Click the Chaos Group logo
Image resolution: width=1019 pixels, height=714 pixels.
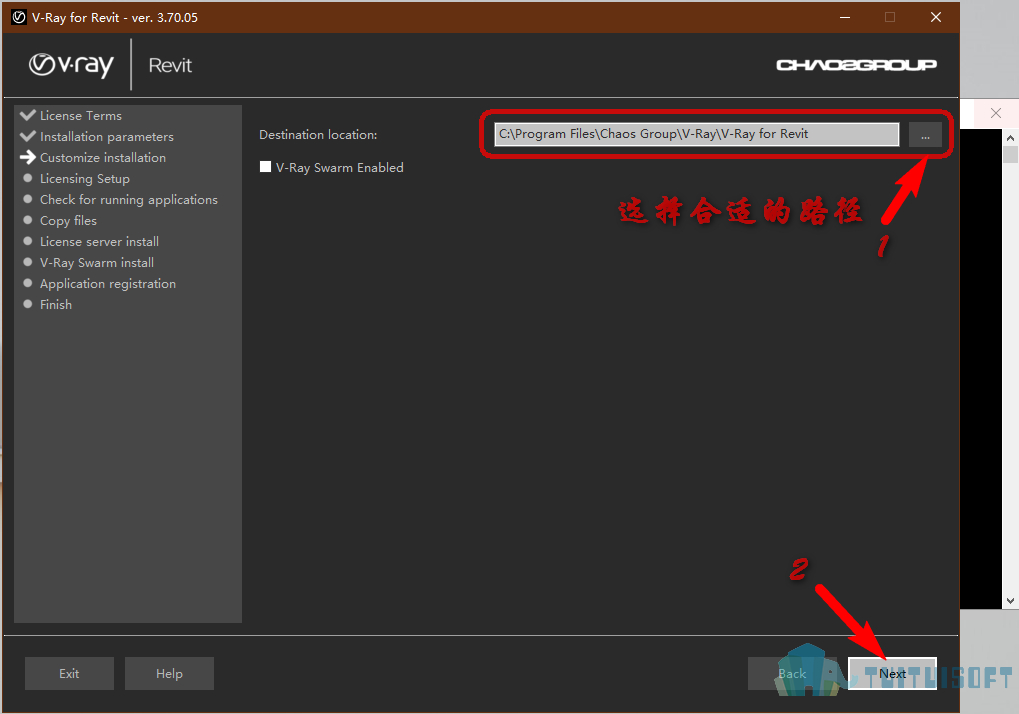click(857, 64)
